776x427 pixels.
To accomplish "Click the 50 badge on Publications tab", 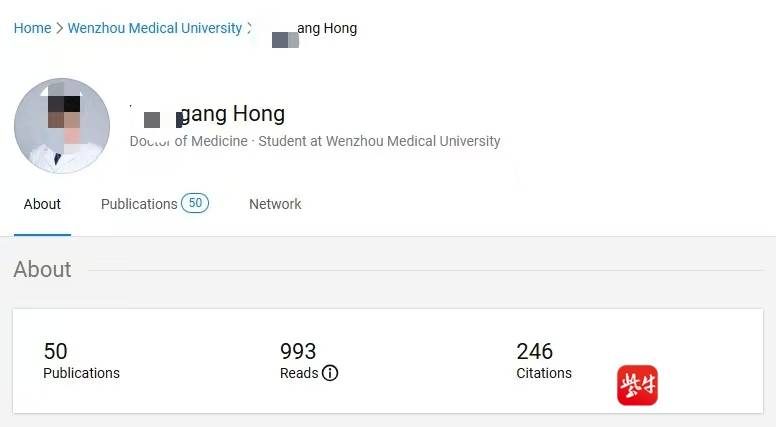I will 195,203.
